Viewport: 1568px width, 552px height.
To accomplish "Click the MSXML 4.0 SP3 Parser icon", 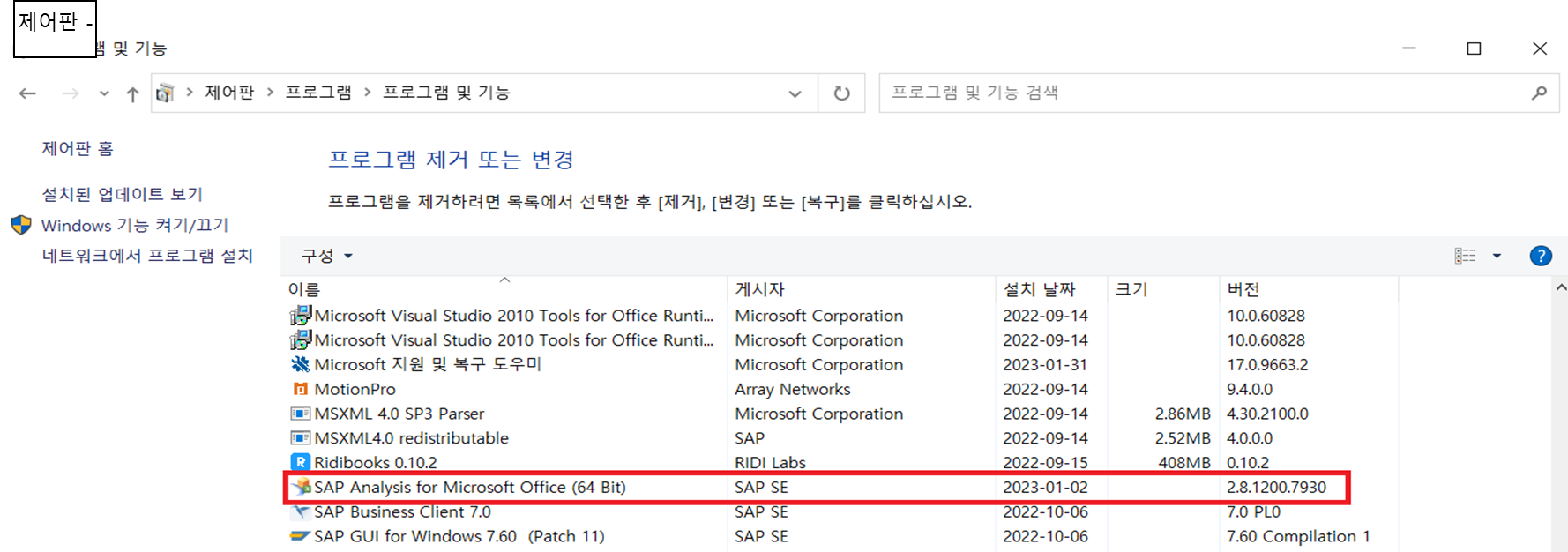I will pos(301,414).
